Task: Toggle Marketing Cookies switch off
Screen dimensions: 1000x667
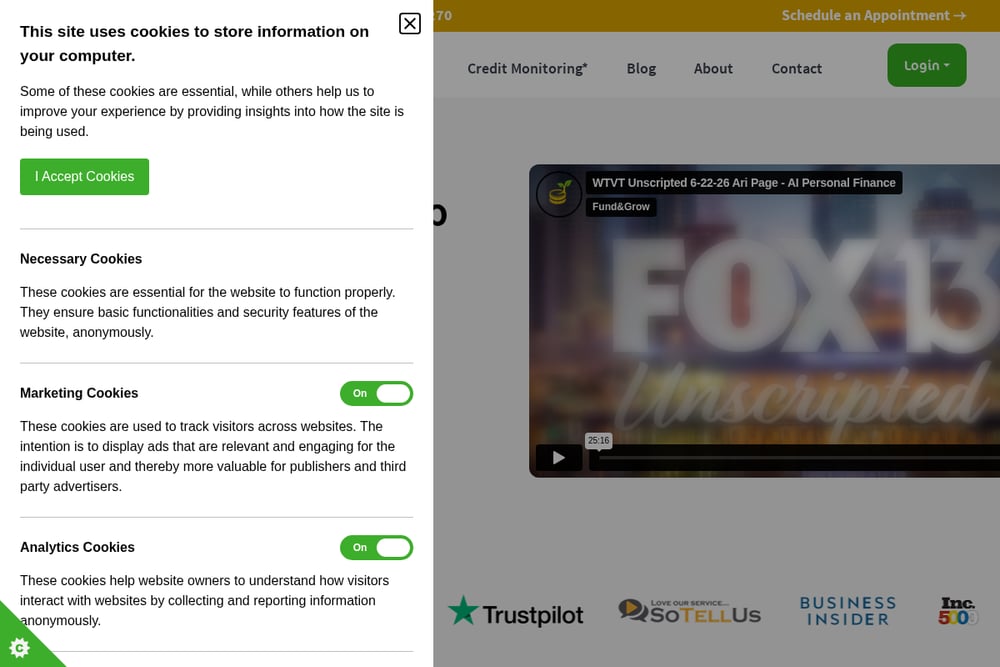Action: (376, 393)
